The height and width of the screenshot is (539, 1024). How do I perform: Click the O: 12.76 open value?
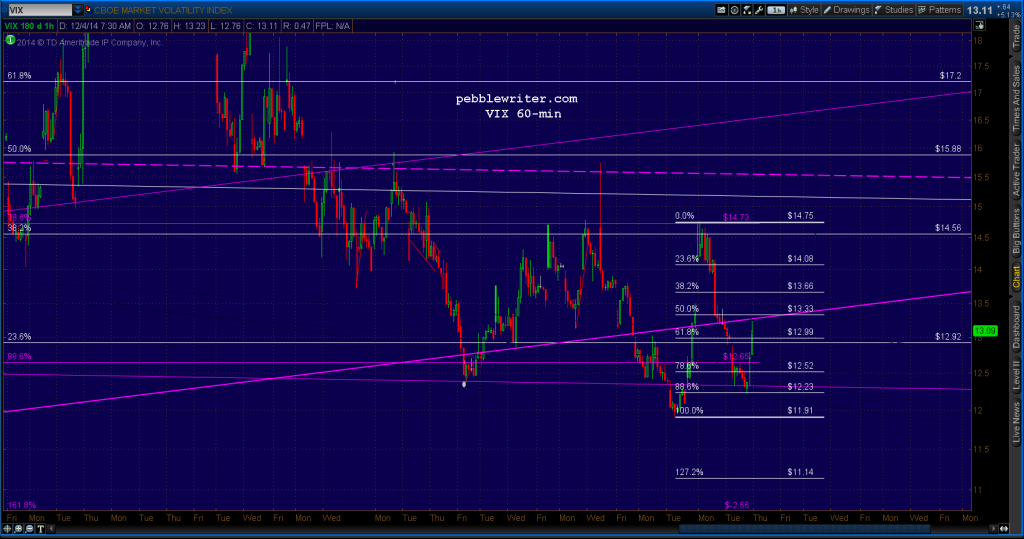coord(152,26)
